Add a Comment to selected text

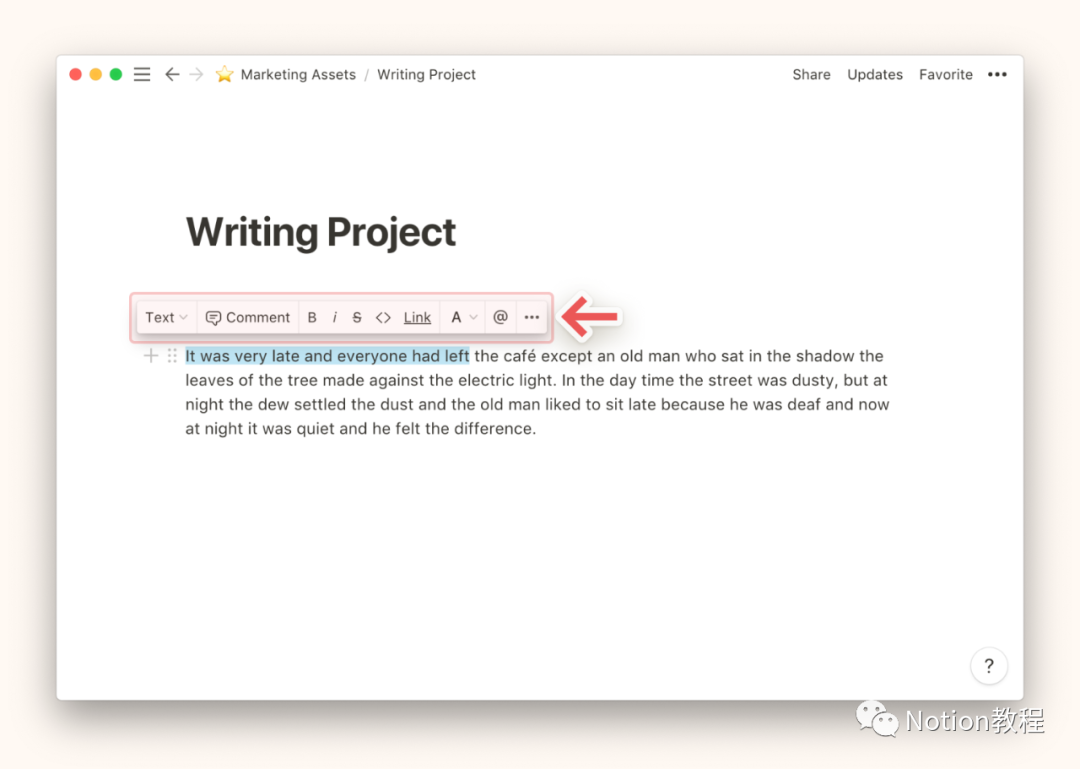(248, 318)
